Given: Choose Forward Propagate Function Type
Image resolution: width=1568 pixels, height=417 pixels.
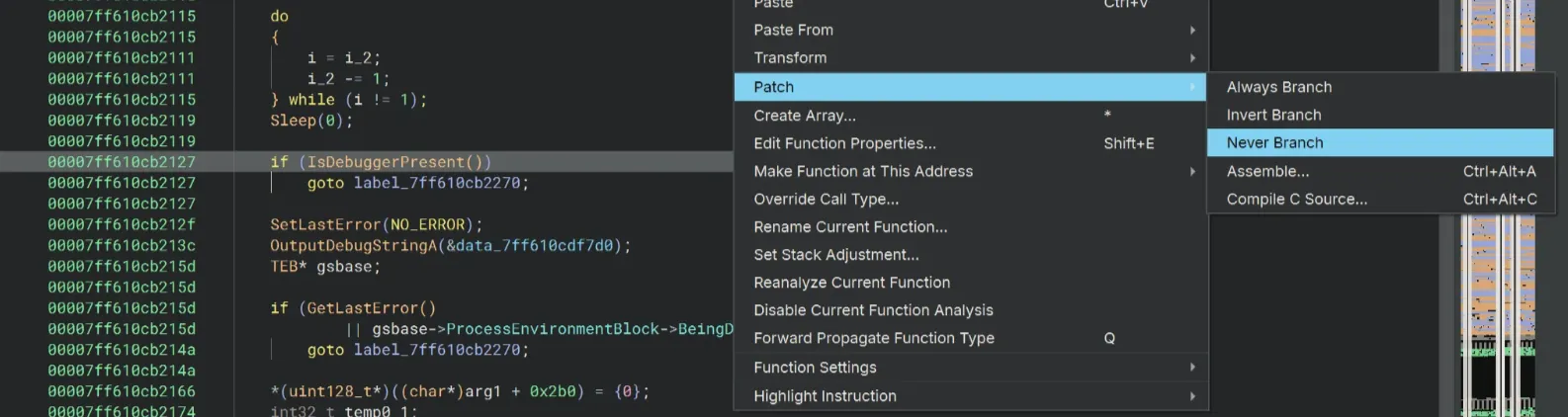Looking at the screenshot, I should click(873, 338).
